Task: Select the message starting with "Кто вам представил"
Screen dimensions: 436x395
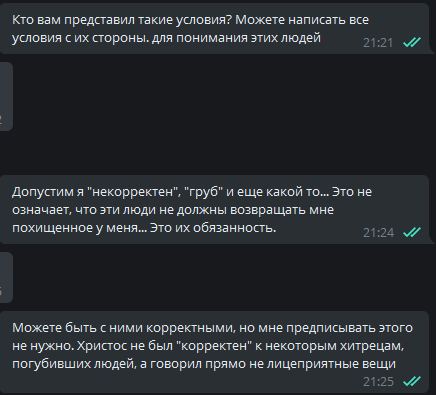Action: (x=214, y=29)
